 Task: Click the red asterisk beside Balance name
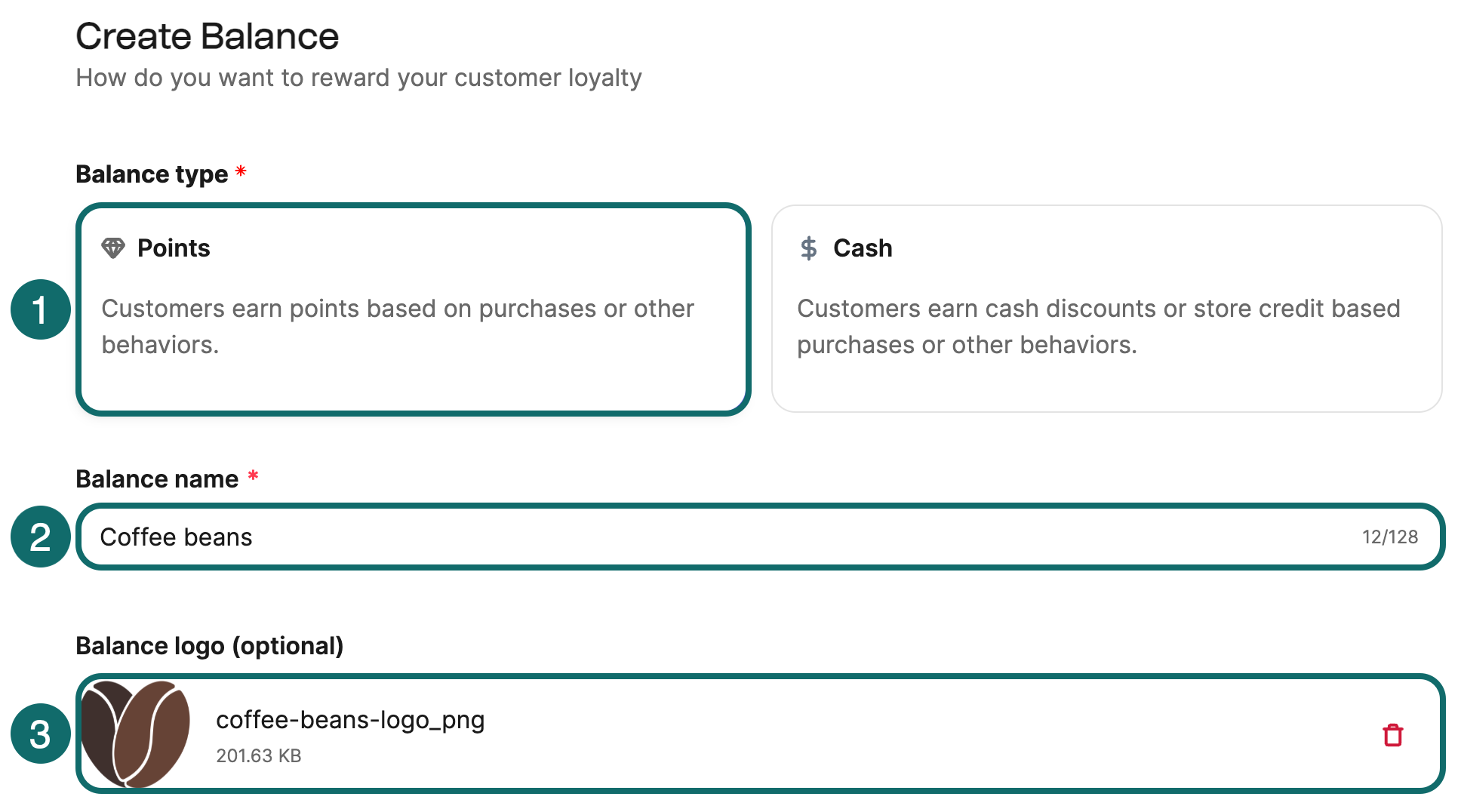click(x=253, y=476)
